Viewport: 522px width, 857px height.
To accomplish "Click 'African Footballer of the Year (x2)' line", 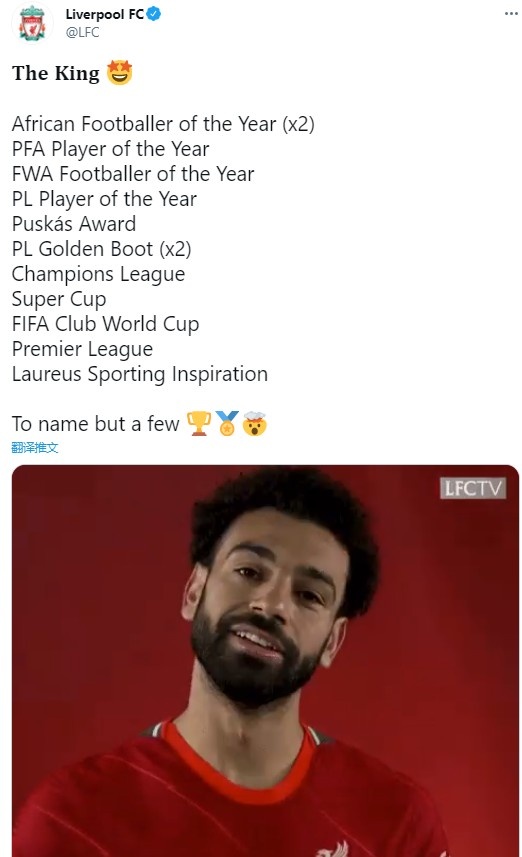I will click(163, 124).
